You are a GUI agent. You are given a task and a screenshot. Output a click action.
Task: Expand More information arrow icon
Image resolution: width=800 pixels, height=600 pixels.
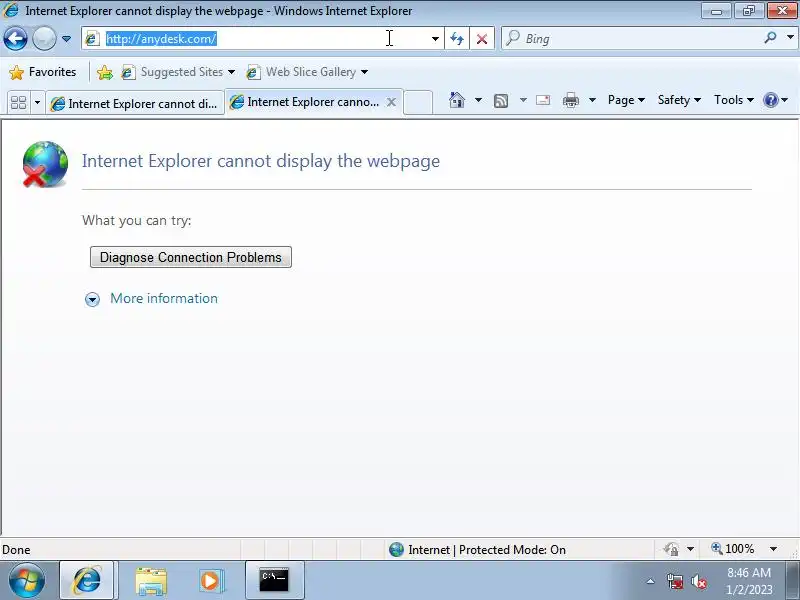[92, 299]
